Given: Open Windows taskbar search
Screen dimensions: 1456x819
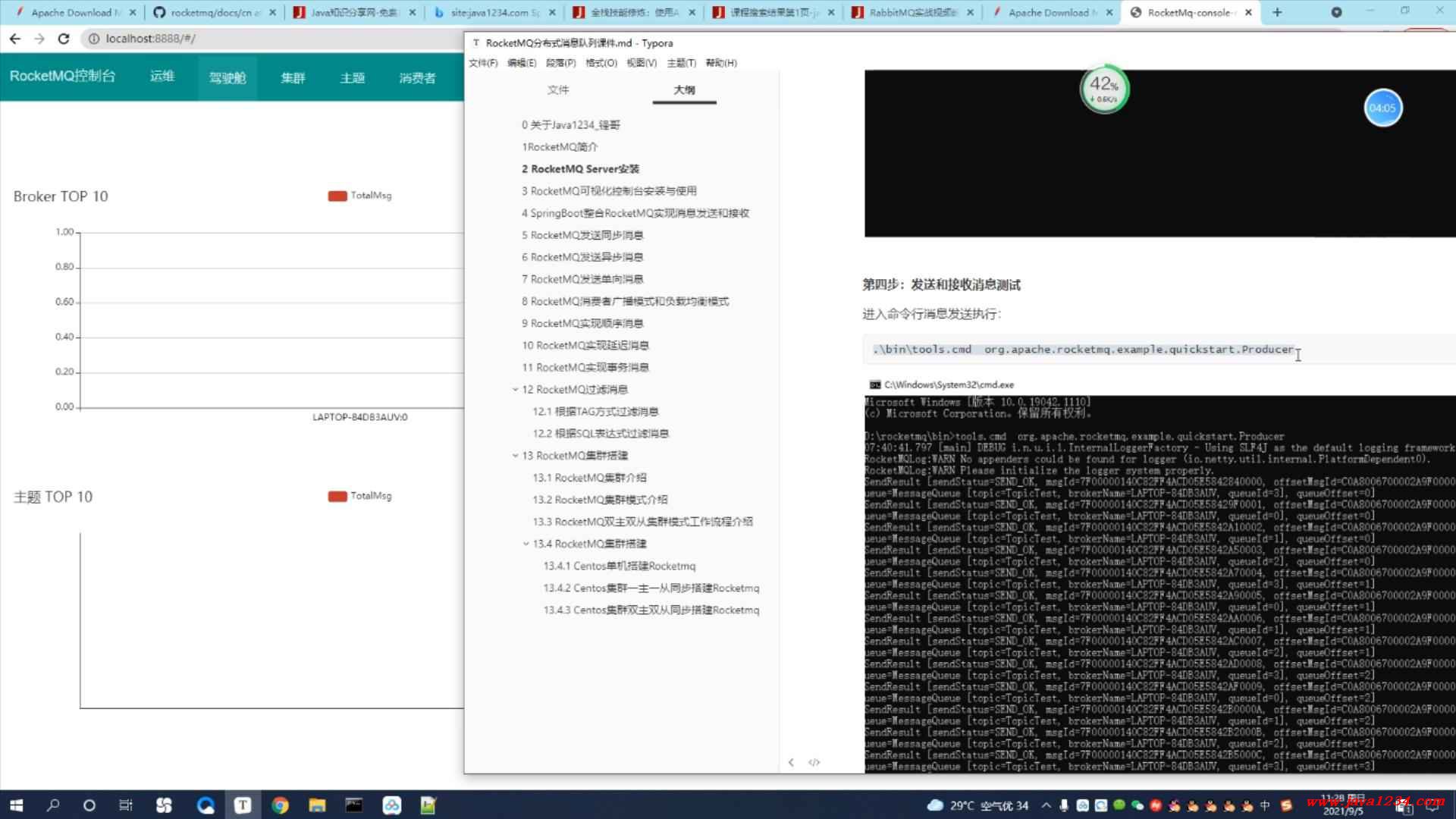Looking at the screenshot, I should click(52, 805).
